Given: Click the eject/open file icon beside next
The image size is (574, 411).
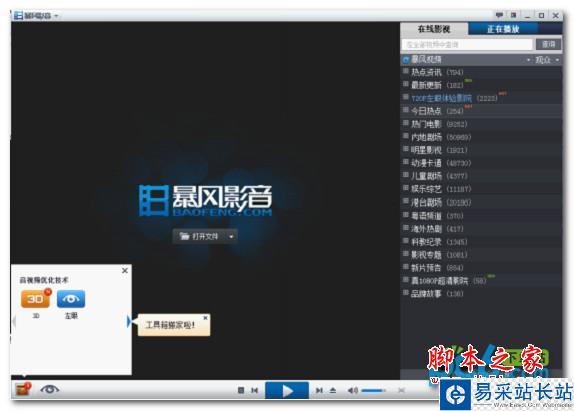Looking at the screenshot, I should (333, 391).
